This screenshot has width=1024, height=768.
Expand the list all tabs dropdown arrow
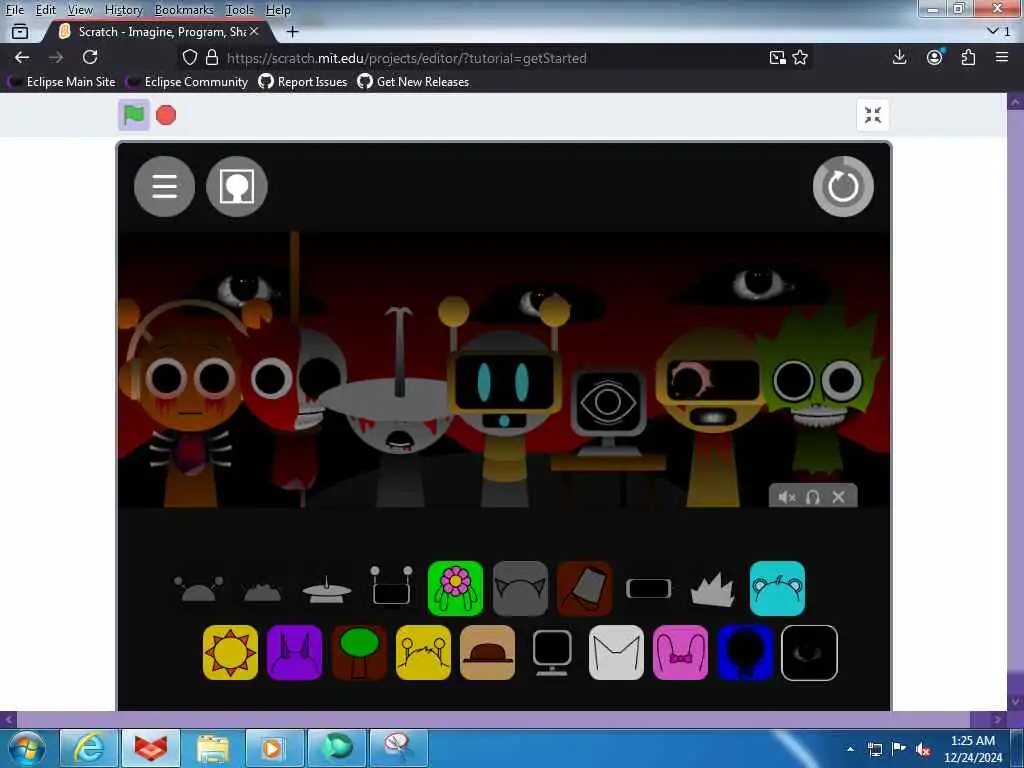pyautogui.click(x=993, y=31)
